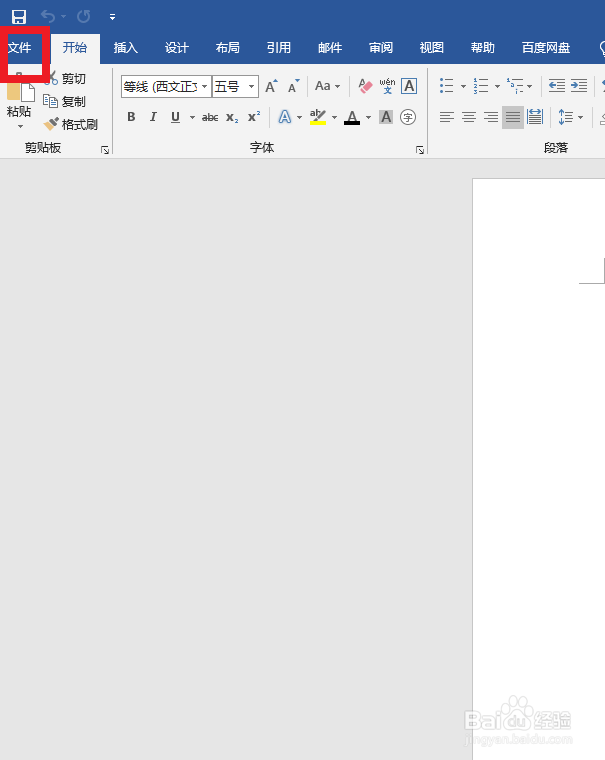Select the 开始 (Home) tab

[x=75, y=48]
